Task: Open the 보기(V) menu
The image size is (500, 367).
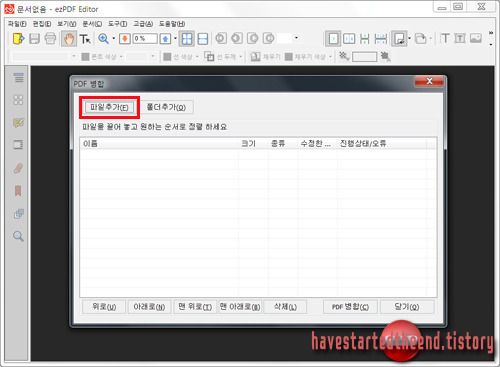Action: (x=67, y=24)
